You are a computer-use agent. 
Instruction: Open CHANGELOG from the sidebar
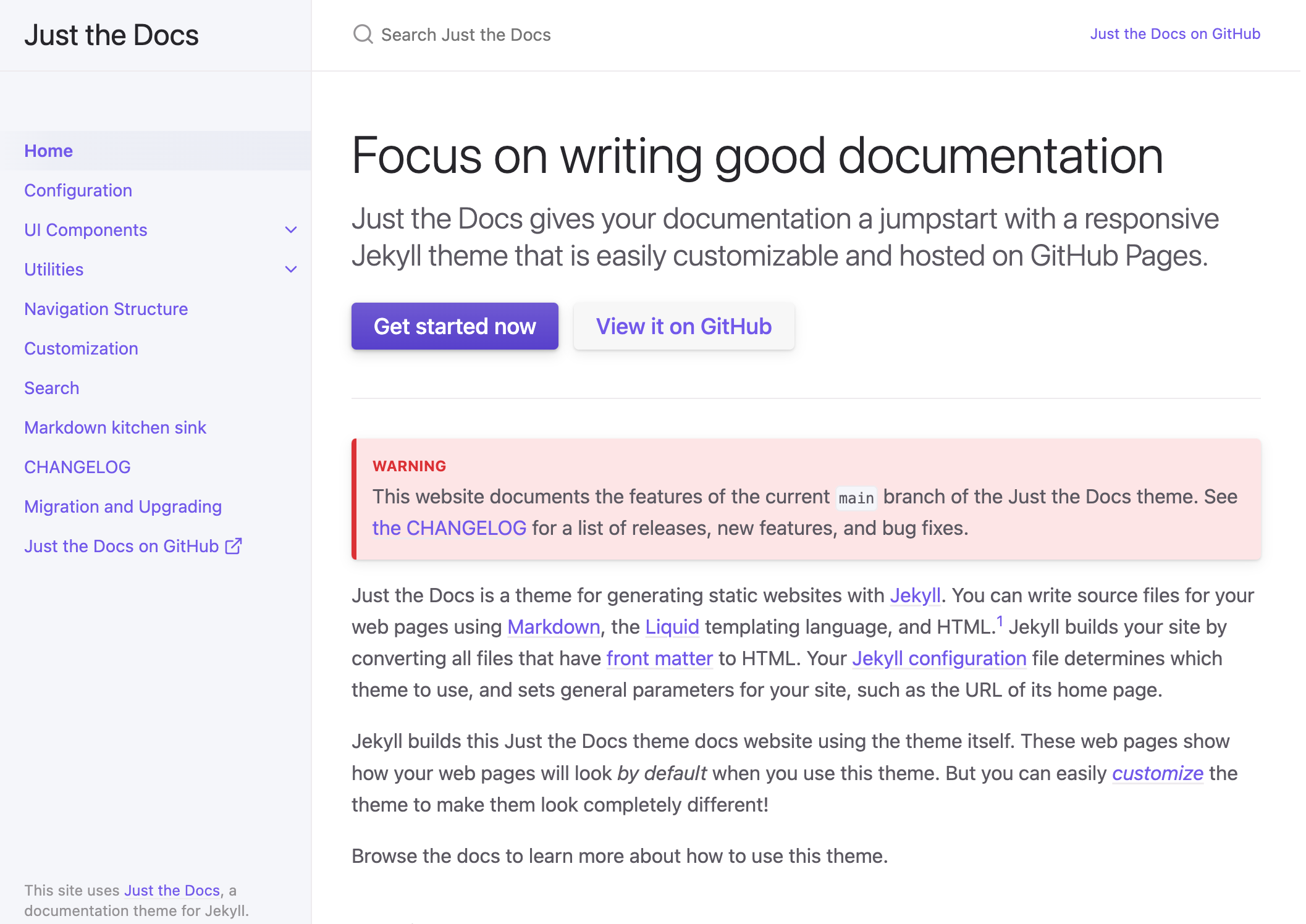(x=78, y=467)
